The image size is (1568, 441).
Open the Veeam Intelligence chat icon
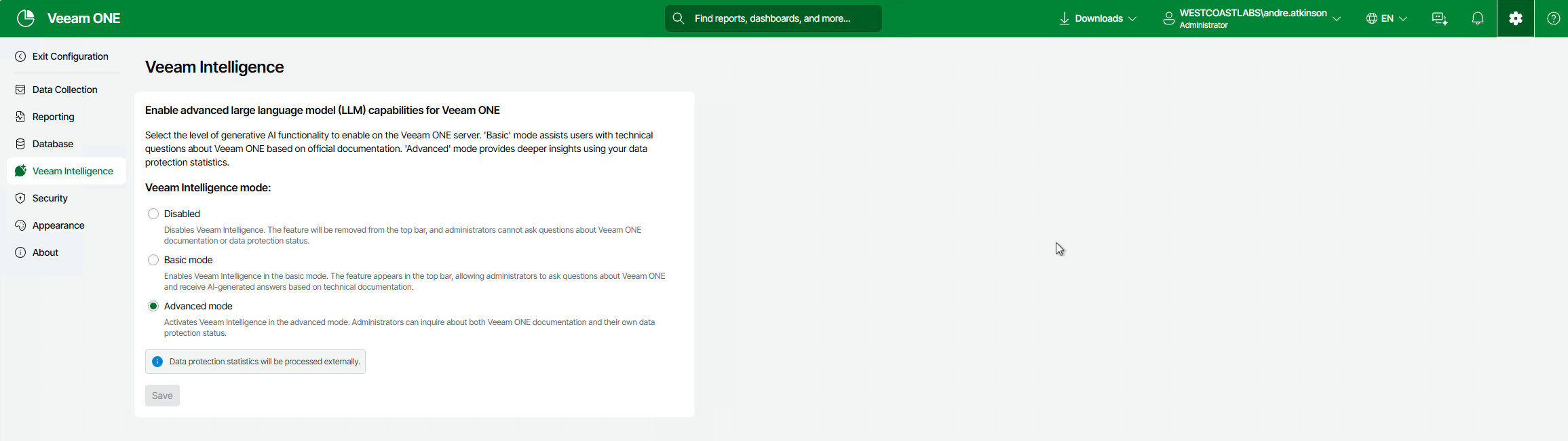[1439, 18]
